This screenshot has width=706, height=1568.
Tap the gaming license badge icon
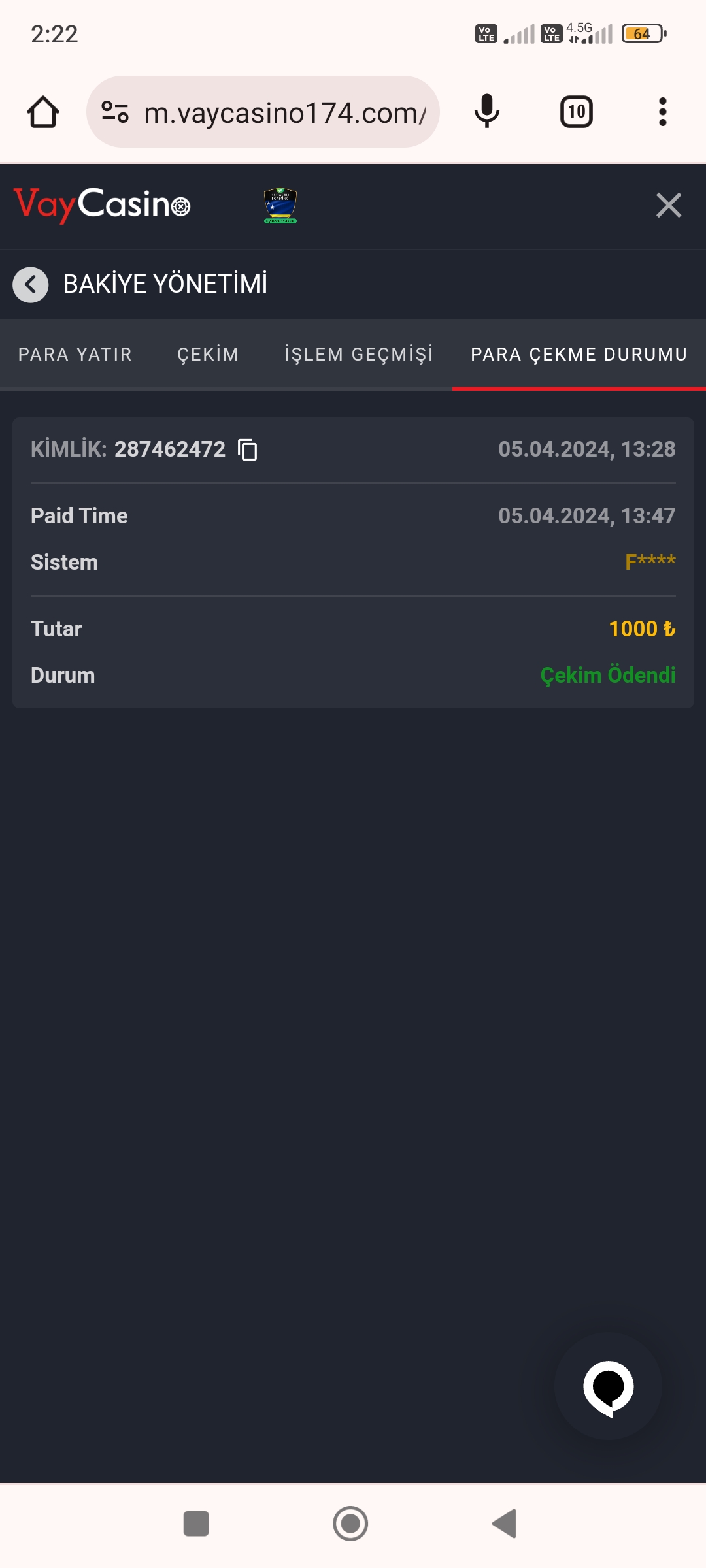click(280, 206)
